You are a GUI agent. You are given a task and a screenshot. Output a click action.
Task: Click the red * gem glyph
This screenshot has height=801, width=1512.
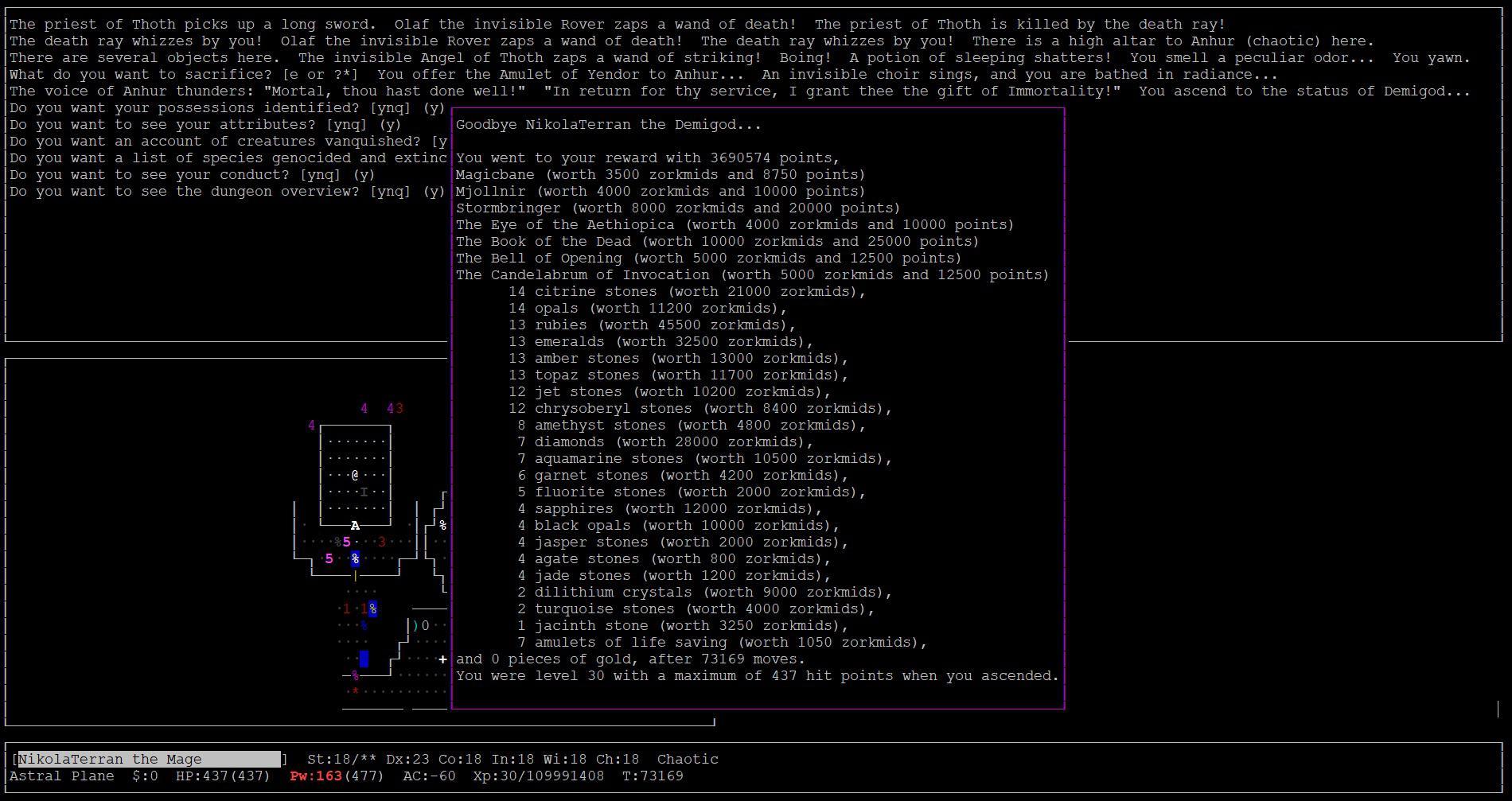tap(355, 691)
